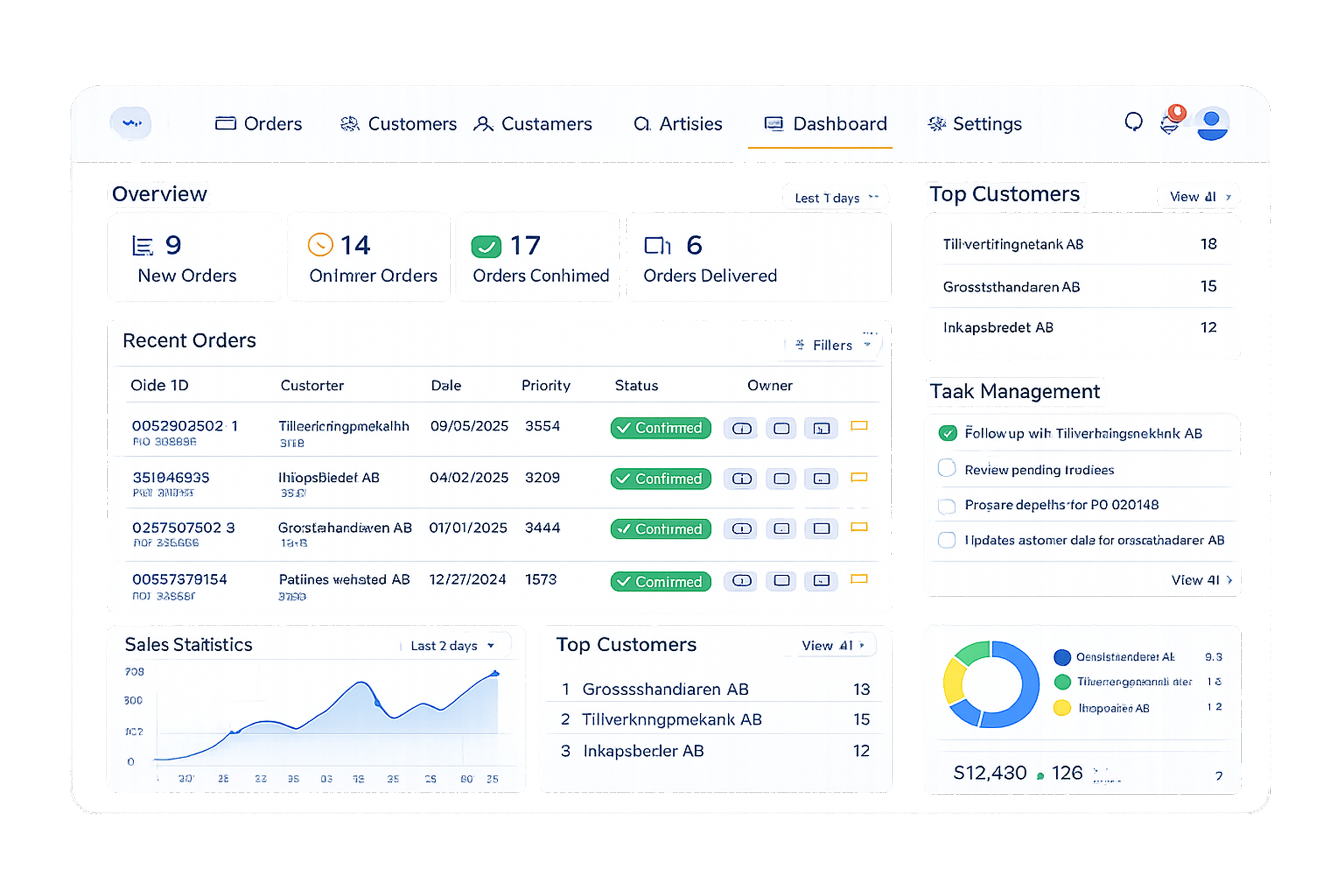
Task: Open Last 2 days dropdown in Sales Statistics
Action: coord(452,646)
